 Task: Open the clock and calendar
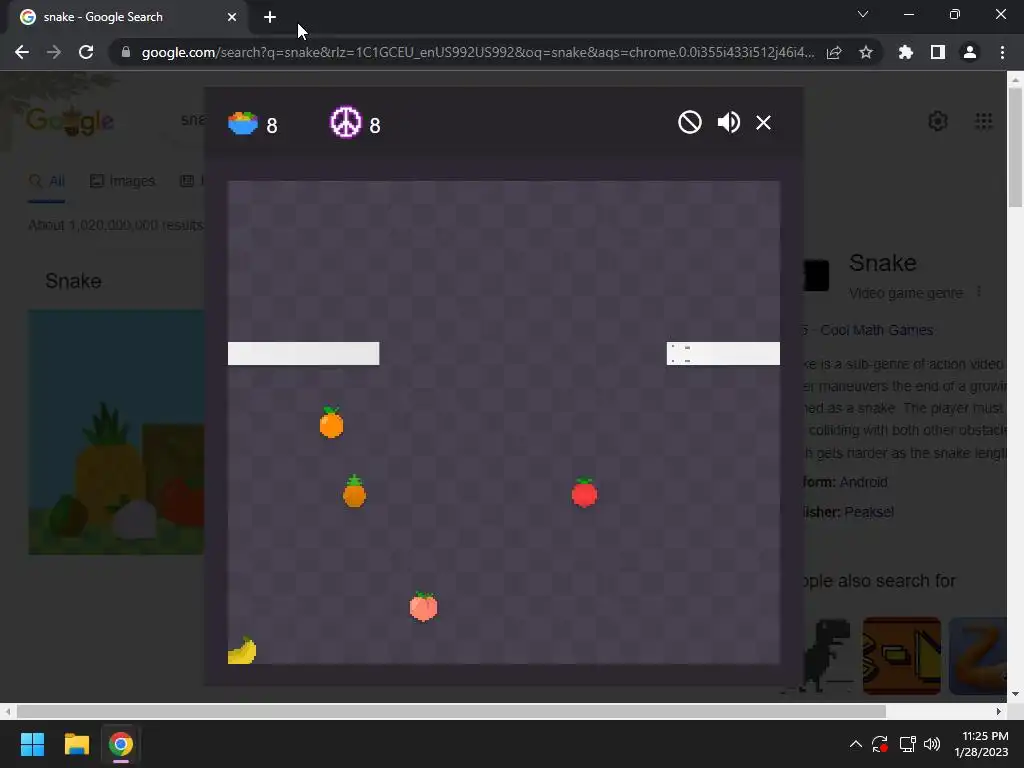(982, 744)
